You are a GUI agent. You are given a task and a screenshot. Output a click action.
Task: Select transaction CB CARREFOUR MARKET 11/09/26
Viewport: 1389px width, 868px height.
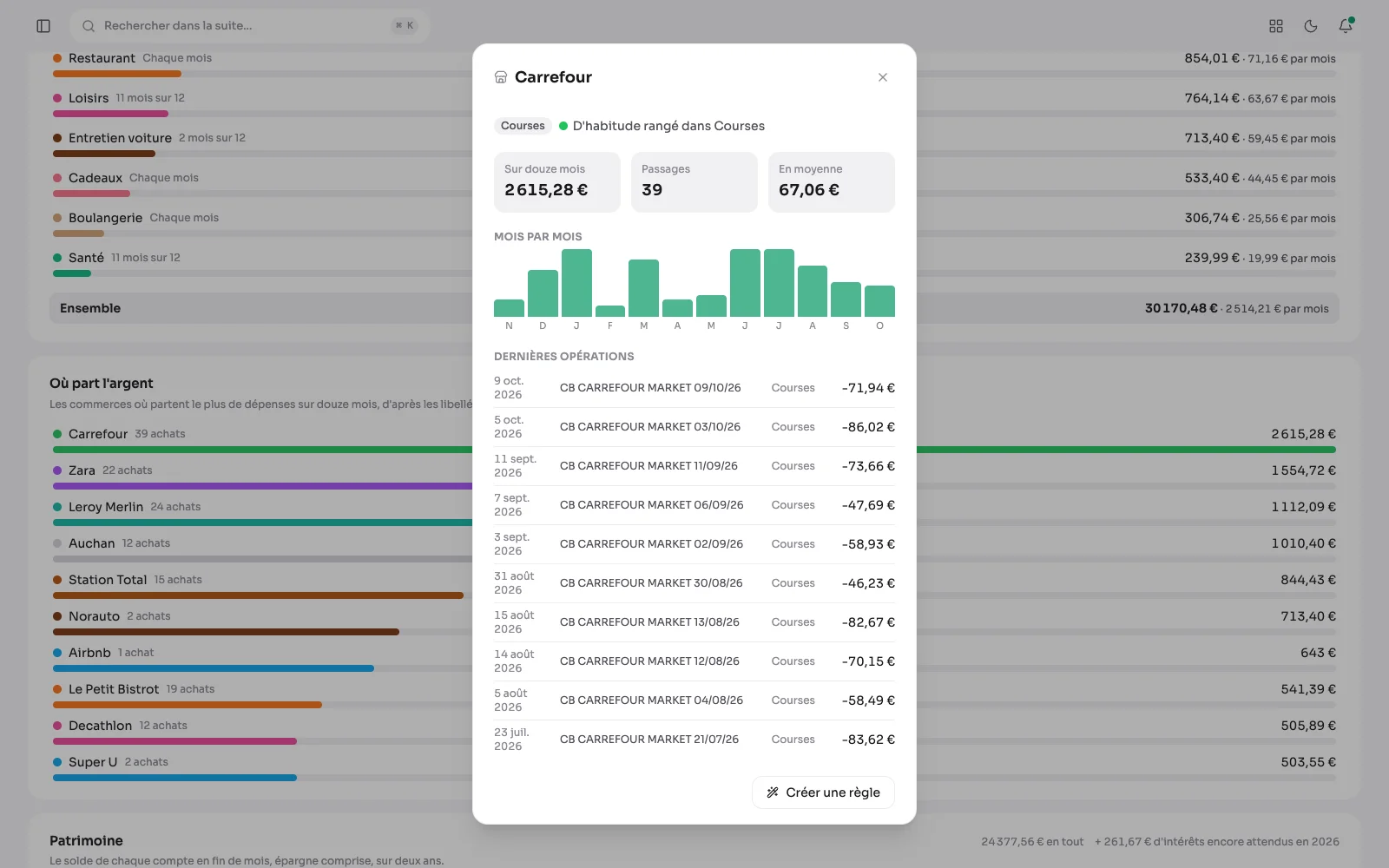[694, 466]
